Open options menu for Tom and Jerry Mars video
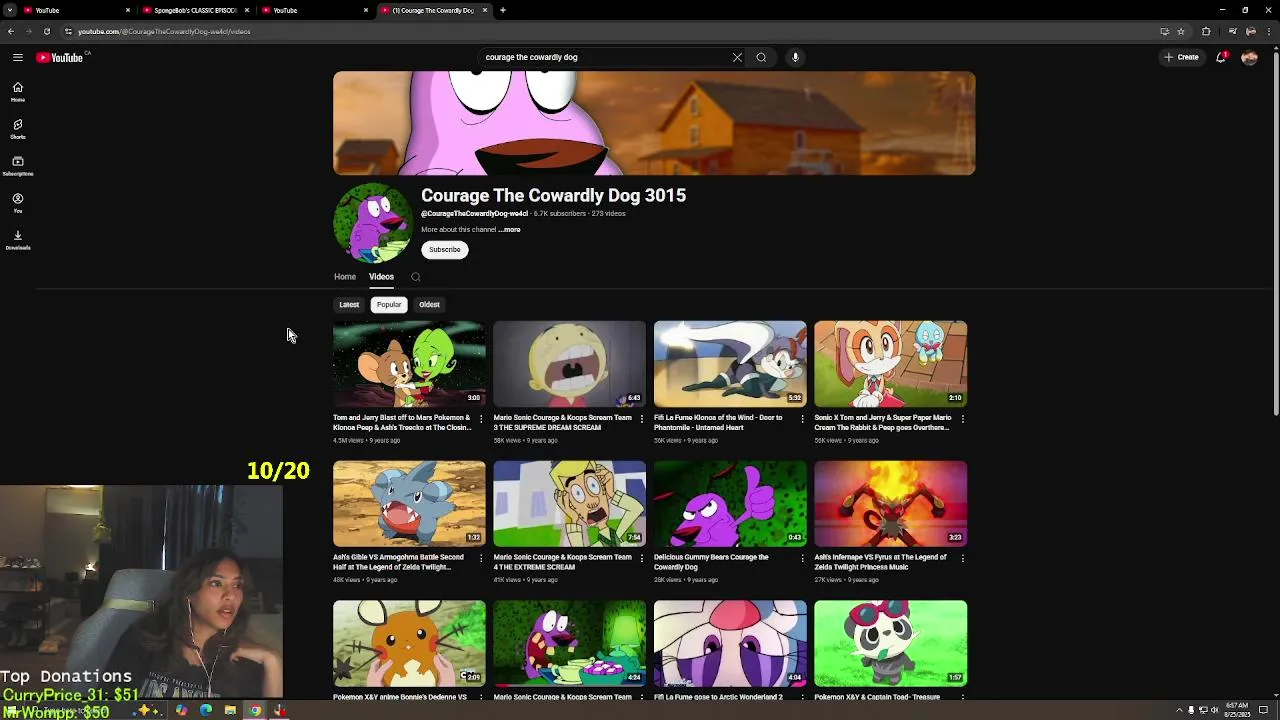The image size is (1280, 720). click(x=481, y=419)
